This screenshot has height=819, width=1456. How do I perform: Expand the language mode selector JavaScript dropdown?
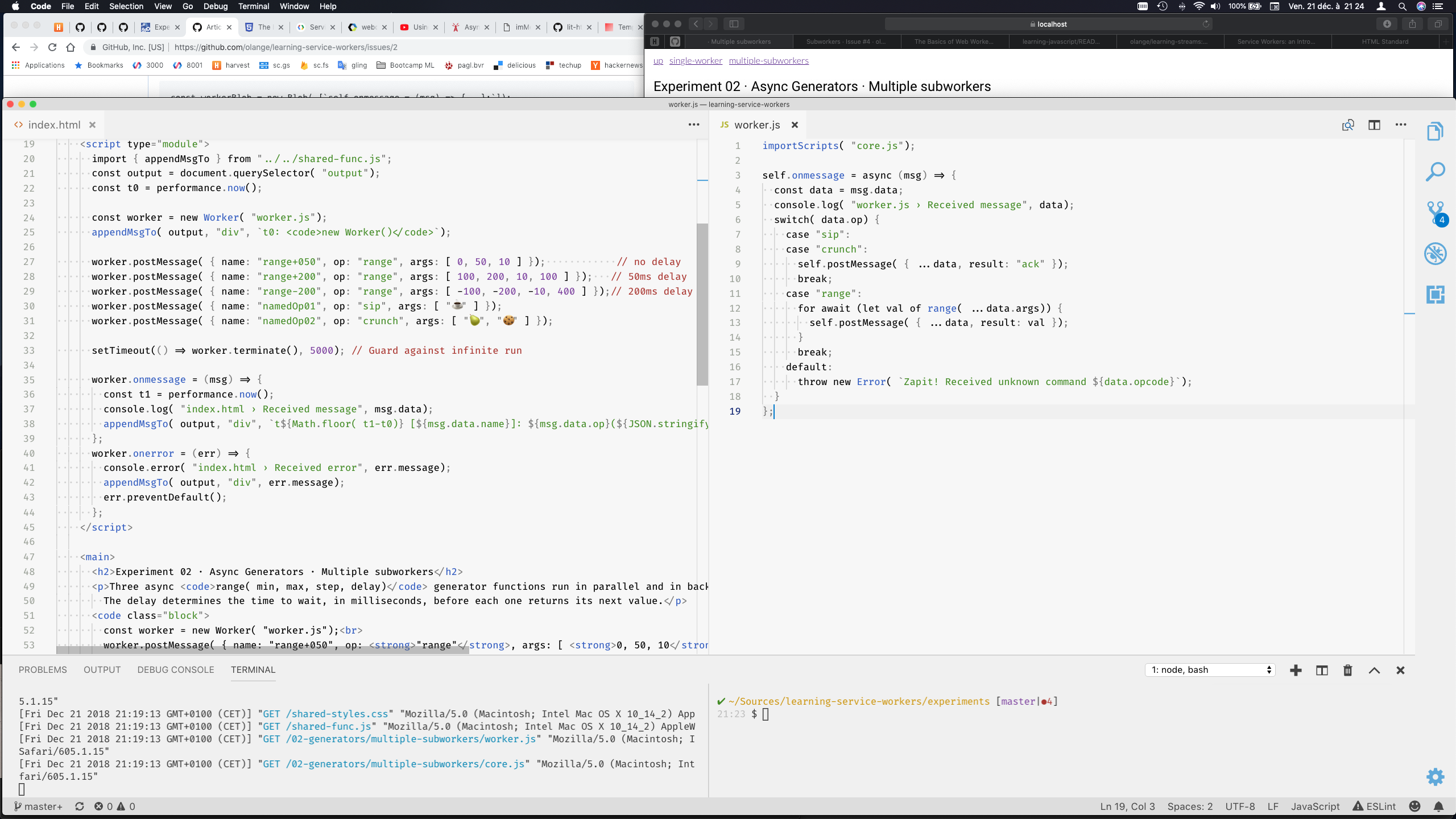click(1314, 806)
